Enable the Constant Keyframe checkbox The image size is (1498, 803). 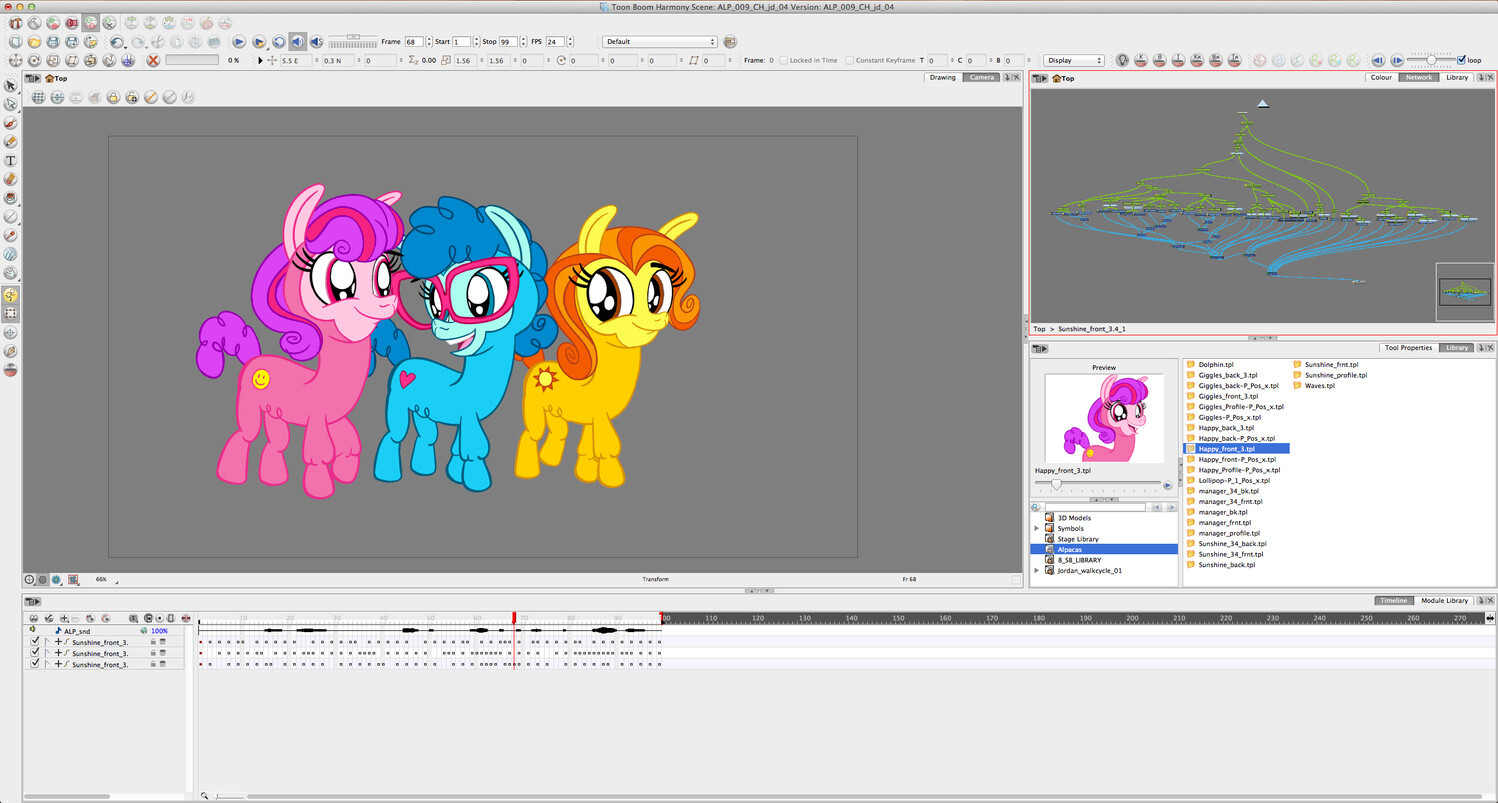tap(849, 61)
